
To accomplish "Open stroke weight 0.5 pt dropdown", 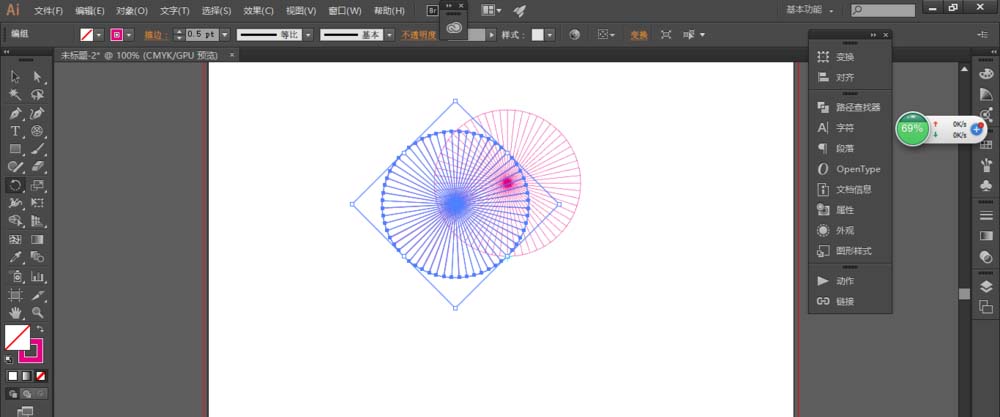I will [x=226, y=35].
